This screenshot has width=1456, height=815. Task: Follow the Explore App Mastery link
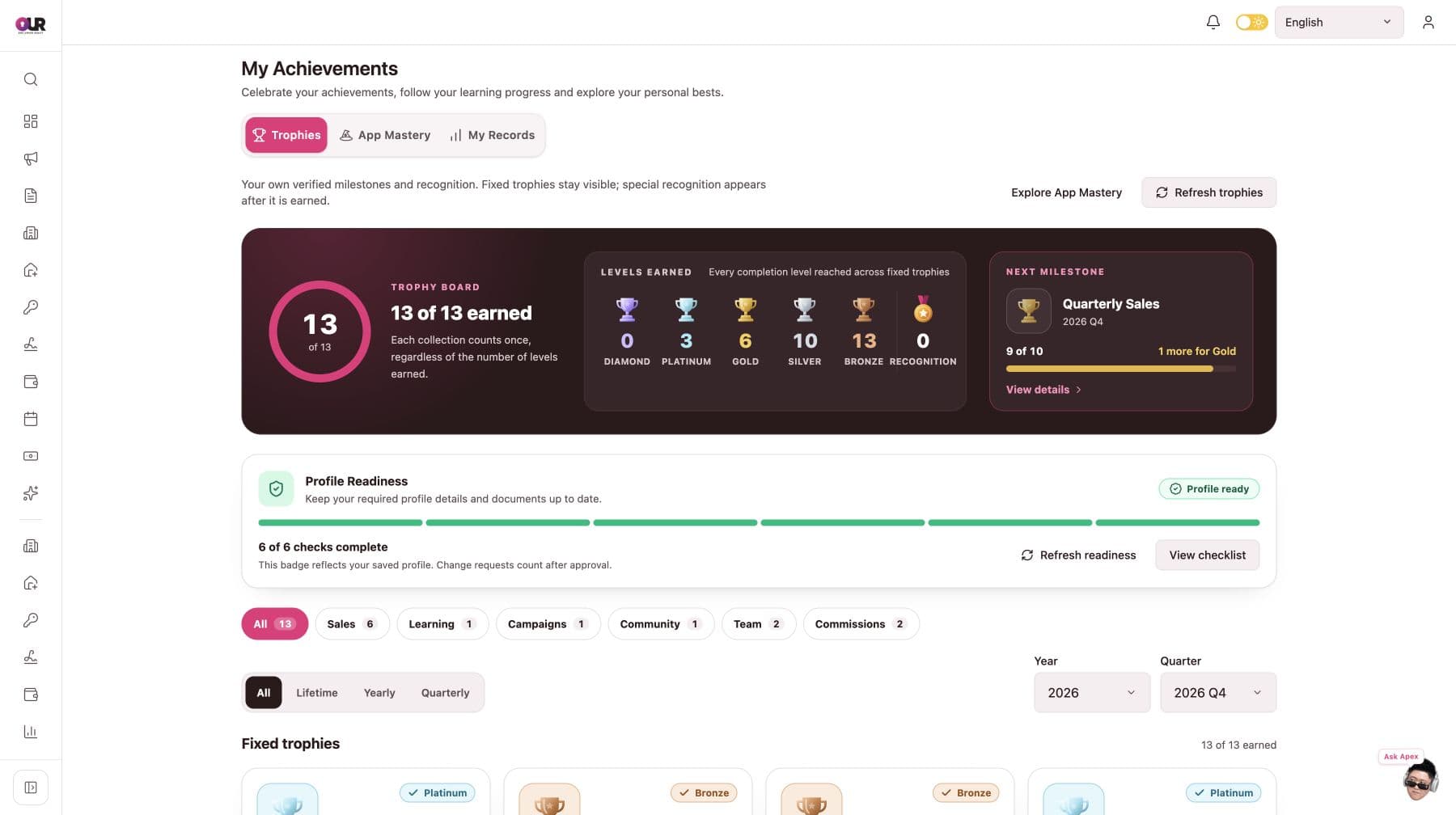pyautogui.click(x=1066, y=192)
